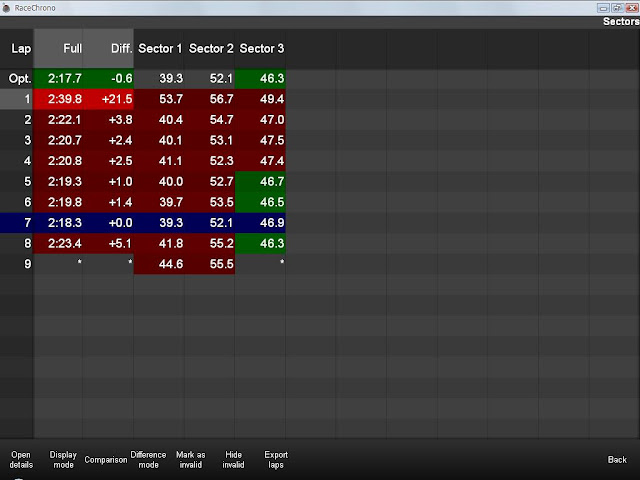Select sector 1 time 41.8
The width and height of the screenshot is (640, 480).
point(159,243)
